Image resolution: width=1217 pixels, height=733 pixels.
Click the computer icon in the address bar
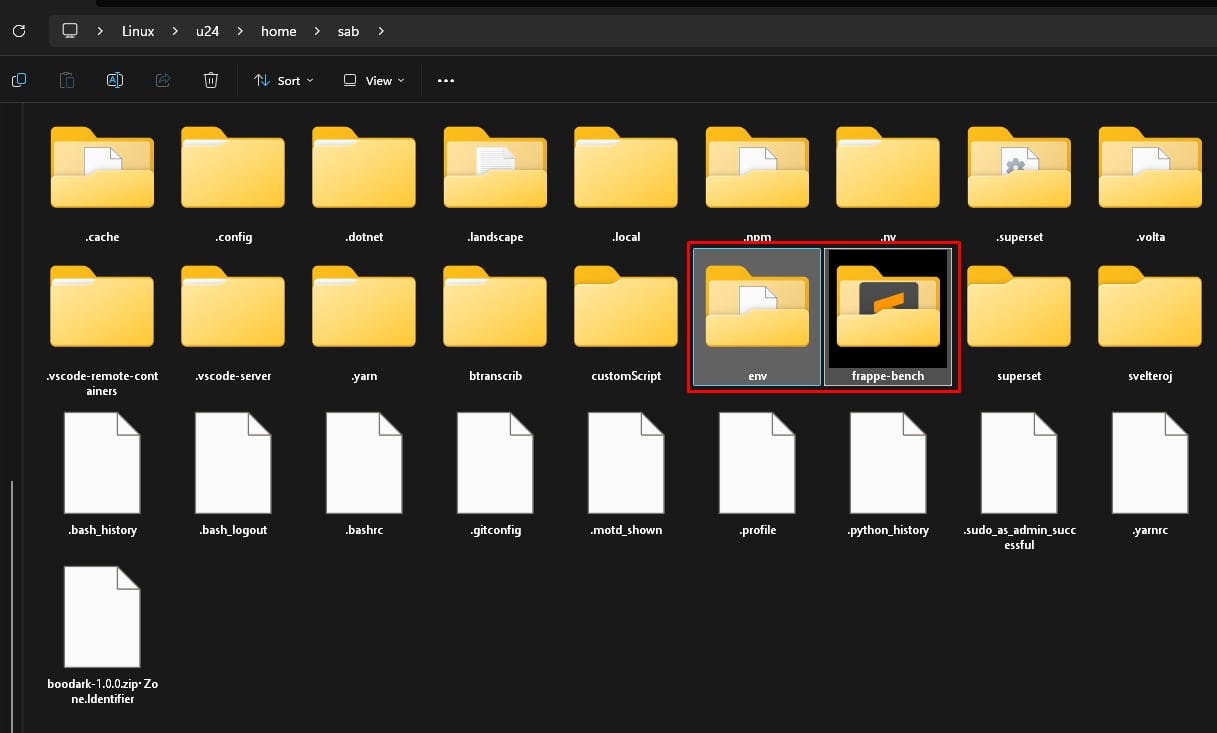click(x=69, y=31)
